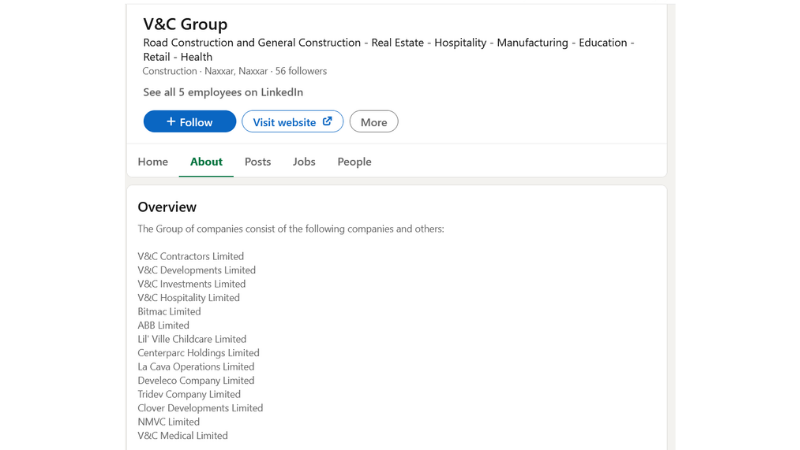800x450 pixels.
Task: Click V&C Medical Limited entry
Action: [182, 436]
